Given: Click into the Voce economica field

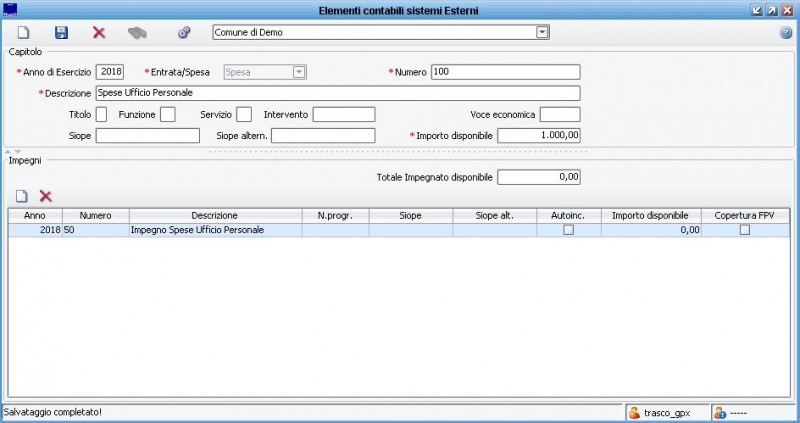Looking at the screenshot, I should coord(559,114).
